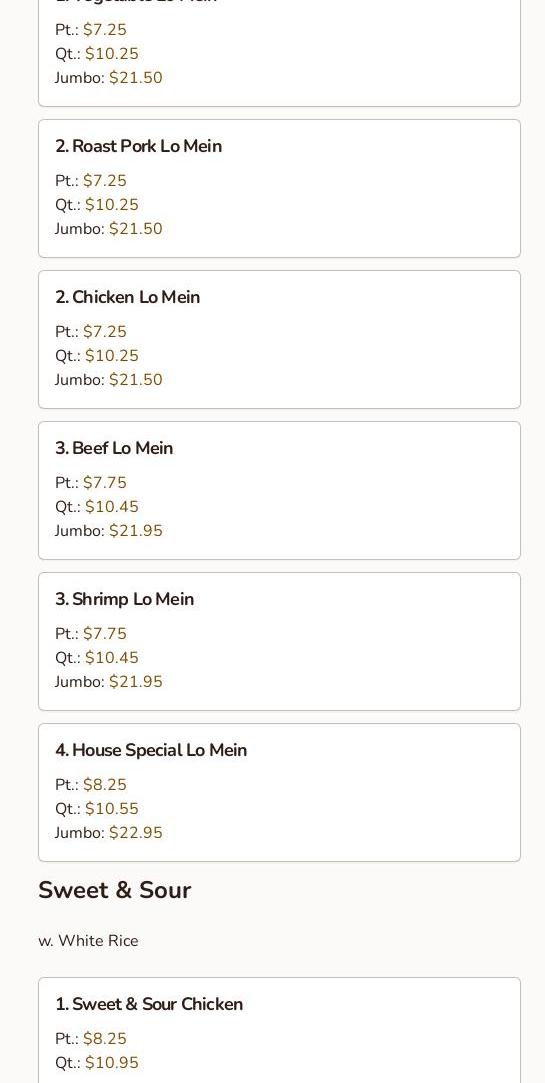This screenshot has width=545, height=1083.
Task: Click the Sweet & Sour section heading
Action: [115, 890]
